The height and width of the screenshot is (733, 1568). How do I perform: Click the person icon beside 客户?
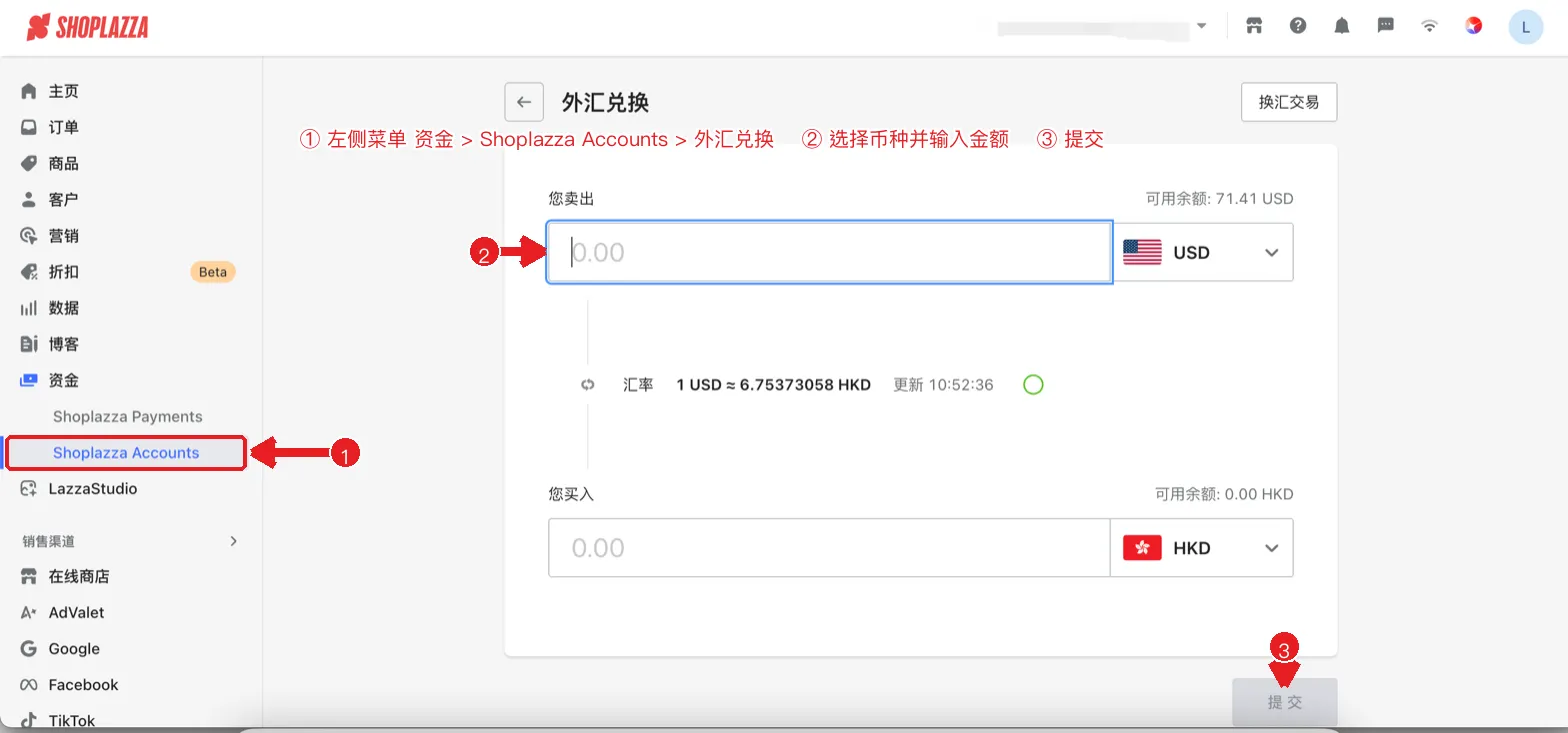click(x=29, y=199)
